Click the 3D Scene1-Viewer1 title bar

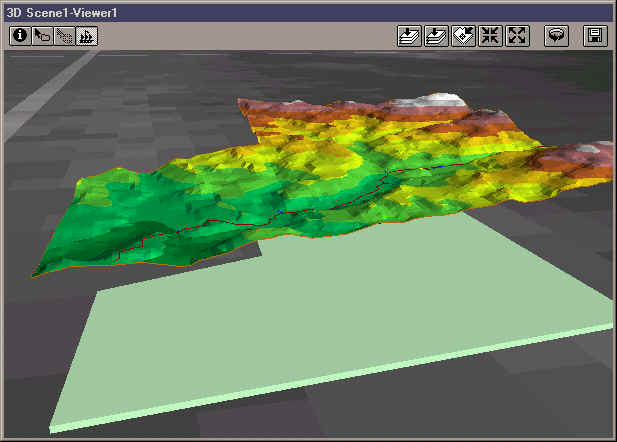click(x=308, y=13)
